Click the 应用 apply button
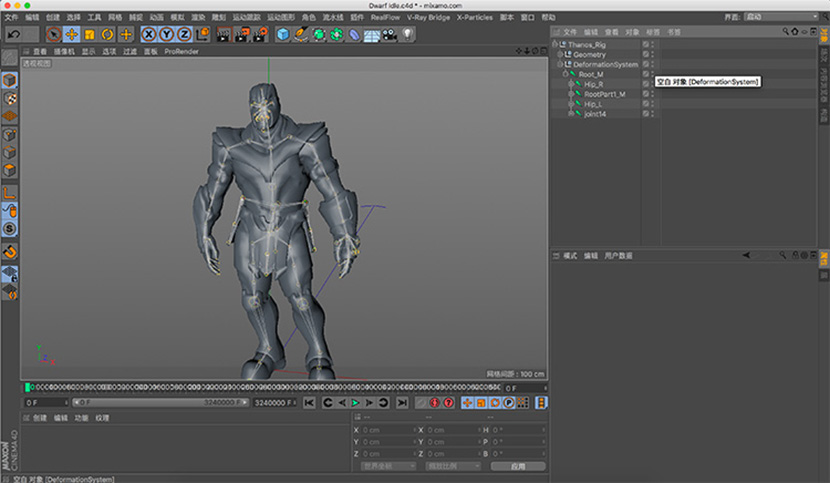The height and width of the screenshot is (483, 830). coord(518,467)
